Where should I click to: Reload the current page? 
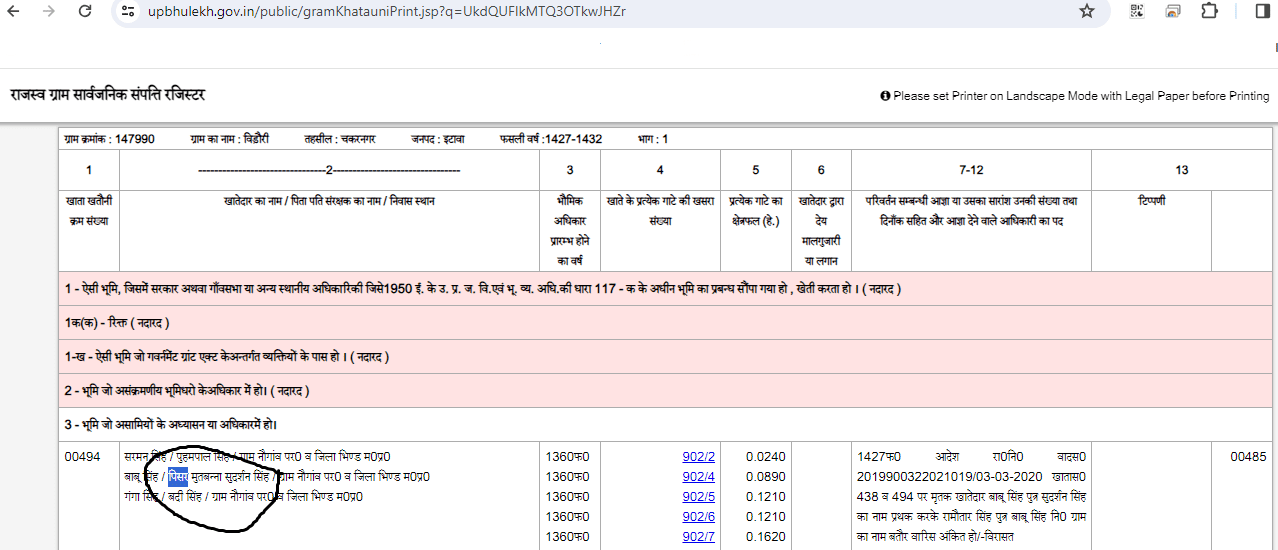coord(85,11)
